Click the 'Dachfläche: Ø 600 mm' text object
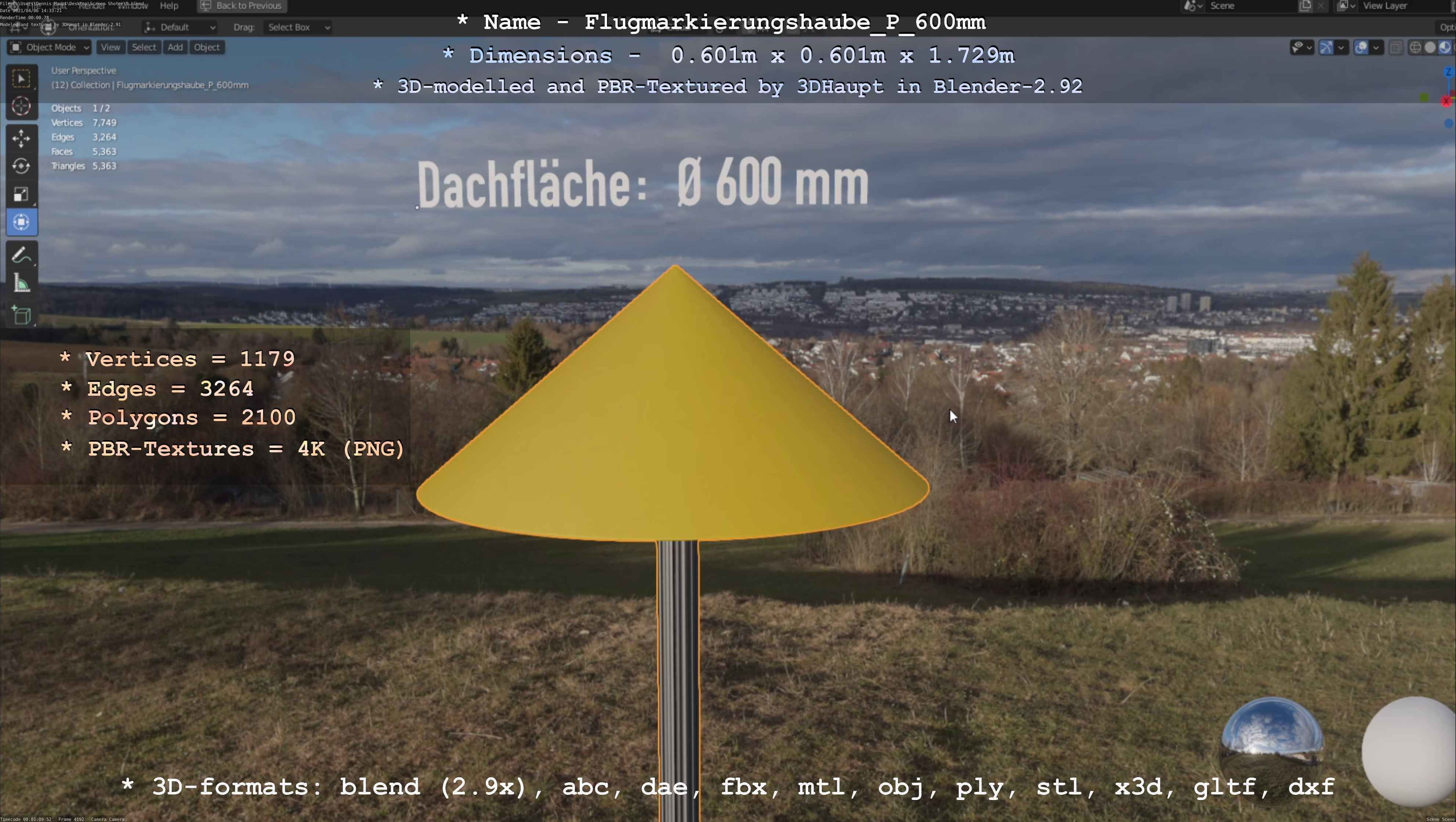Screen dimensions: 1456x822 point(643,182)
